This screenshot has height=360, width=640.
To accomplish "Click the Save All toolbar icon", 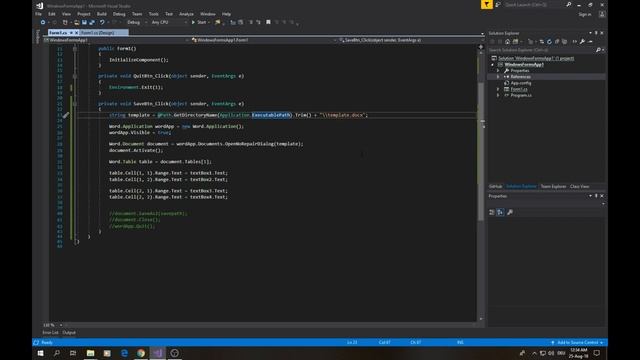I will point(92,22).
